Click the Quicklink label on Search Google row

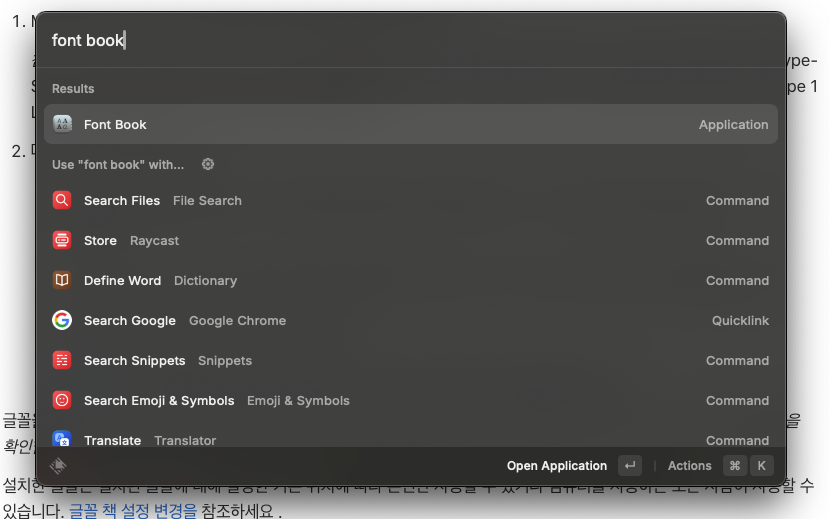pos(740,321)
